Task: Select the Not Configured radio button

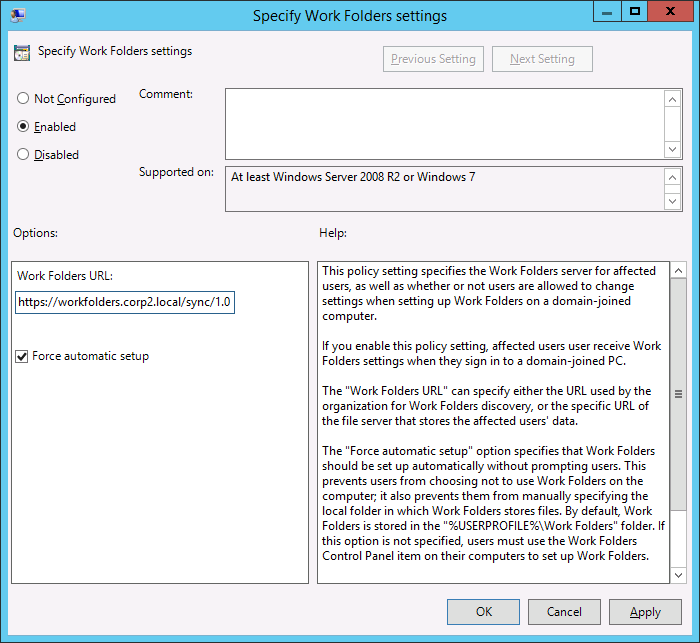Action: tap(23, 99)
